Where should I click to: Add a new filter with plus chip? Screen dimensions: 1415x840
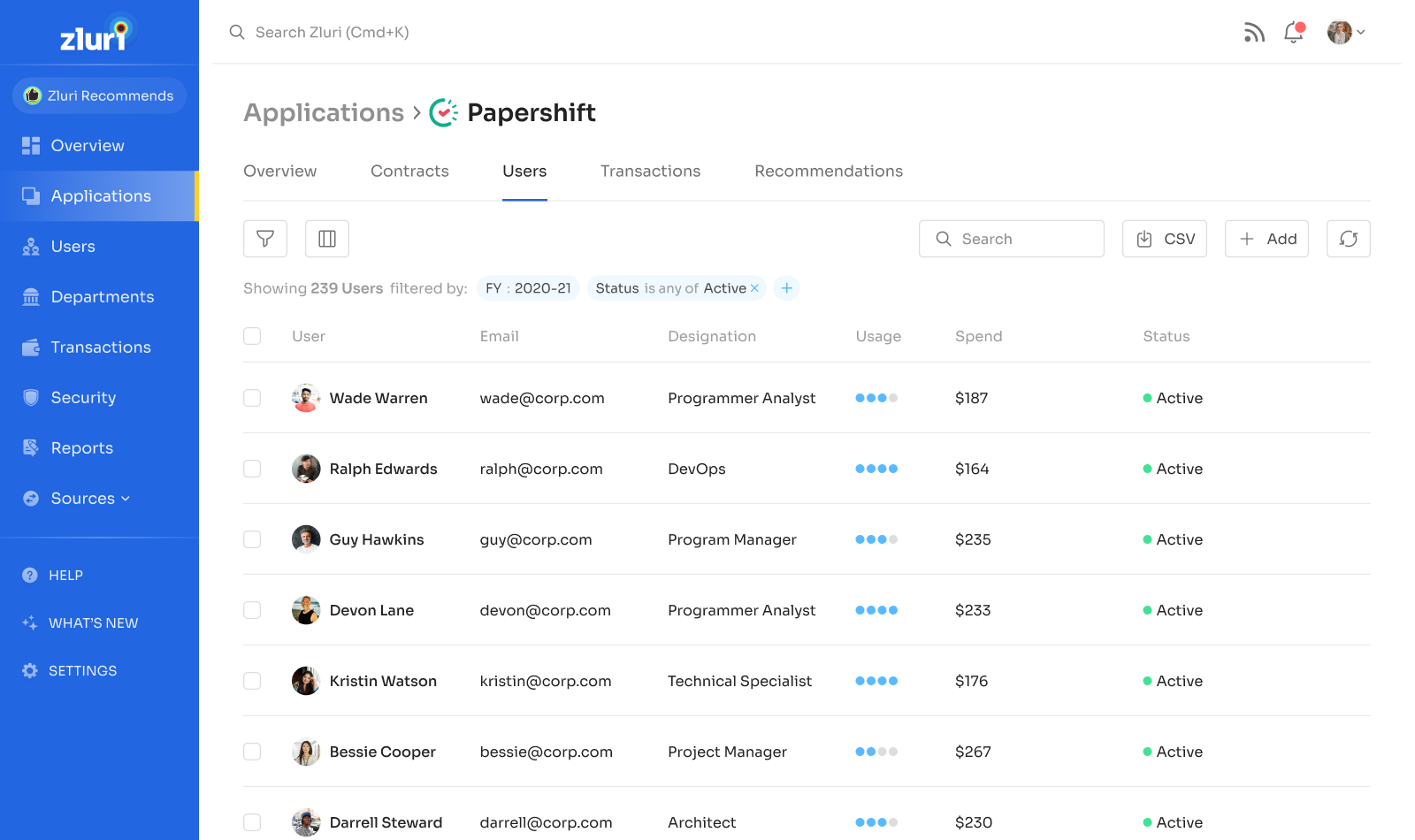click(x=786, y=288)
